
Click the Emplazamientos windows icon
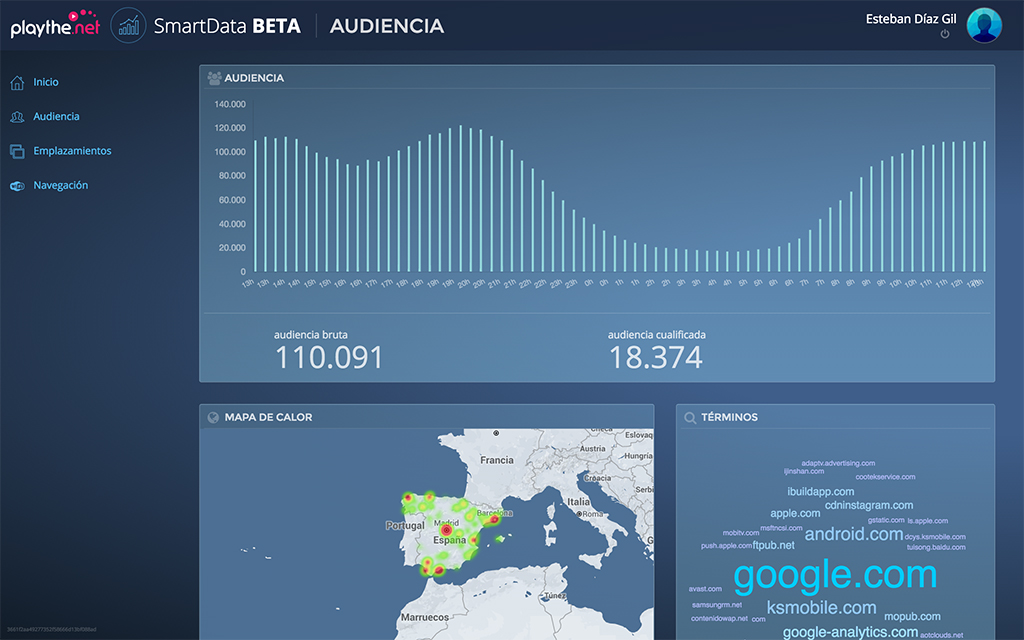[16, 152]
